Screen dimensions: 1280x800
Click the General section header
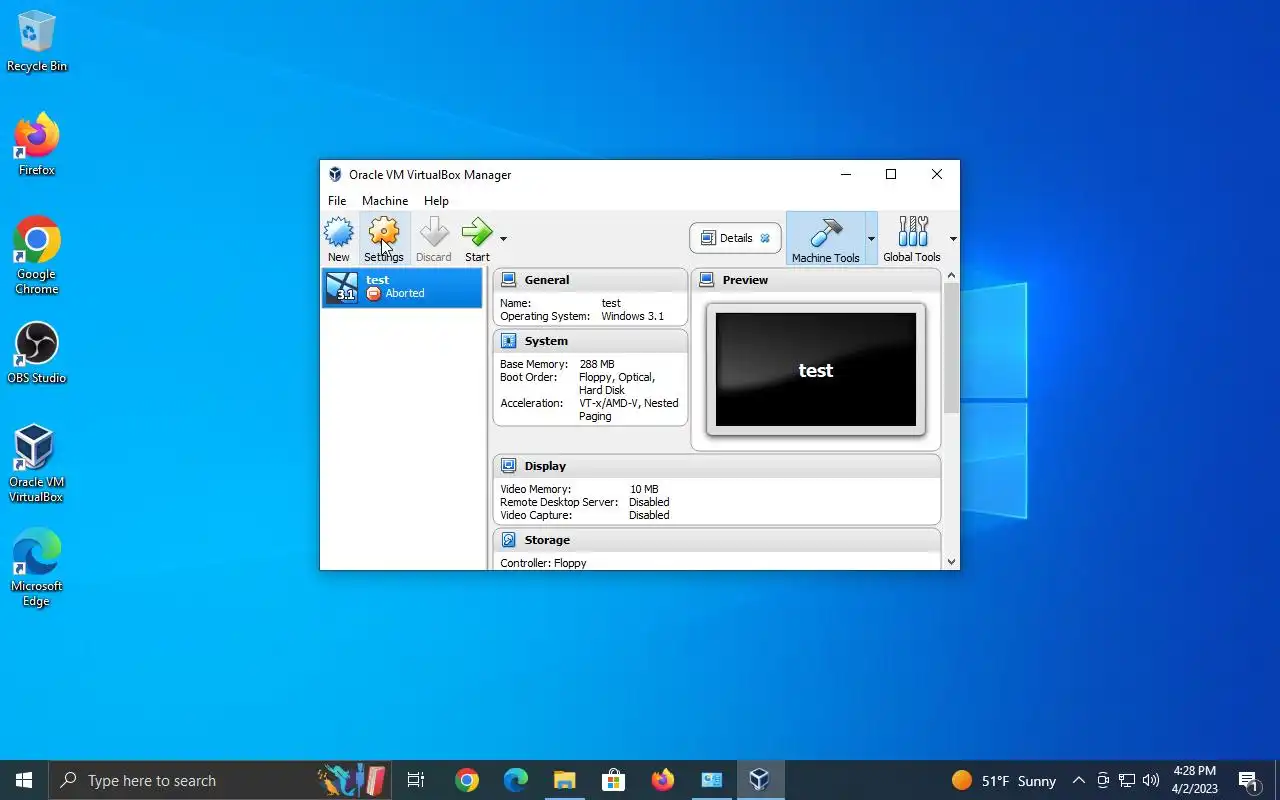pos(590,280)
